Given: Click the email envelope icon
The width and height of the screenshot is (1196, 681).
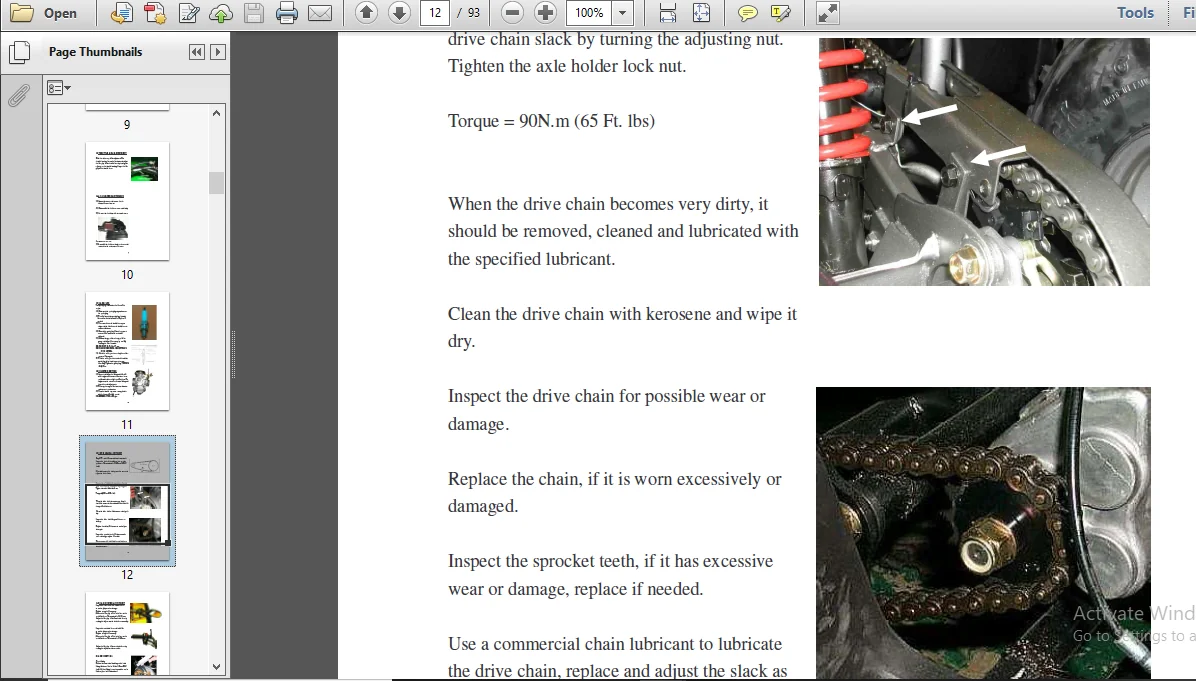Looking at the screenshot, I should [320, 13].
